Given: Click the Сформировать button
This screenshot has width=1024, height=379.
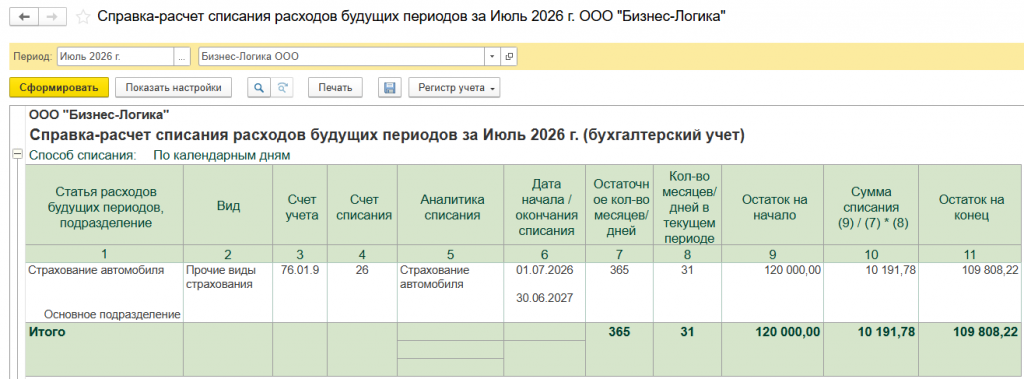Looking at the screenshot, I should click(59, 88).
